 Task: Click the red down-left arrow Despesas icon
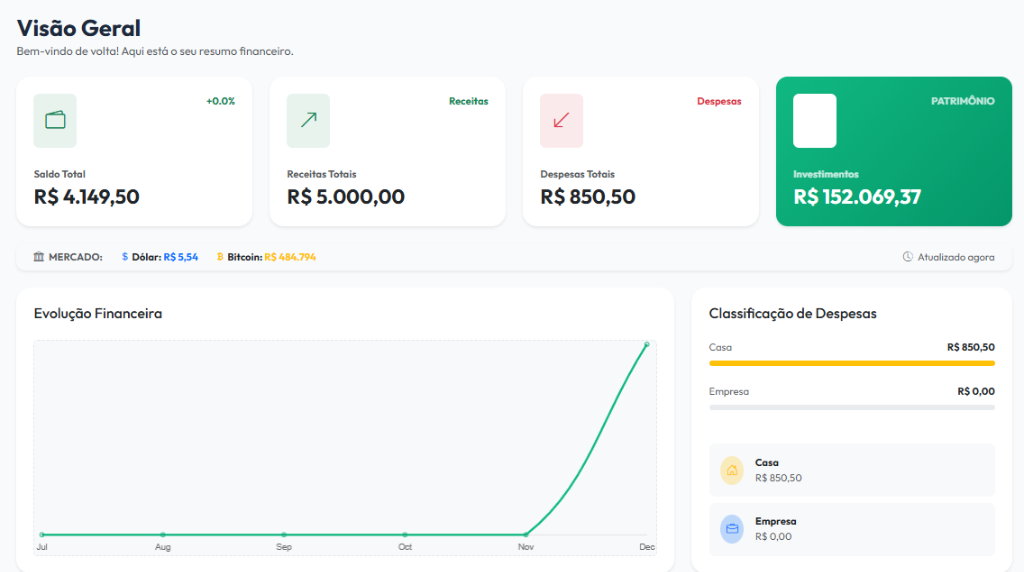tap(562, 120)
